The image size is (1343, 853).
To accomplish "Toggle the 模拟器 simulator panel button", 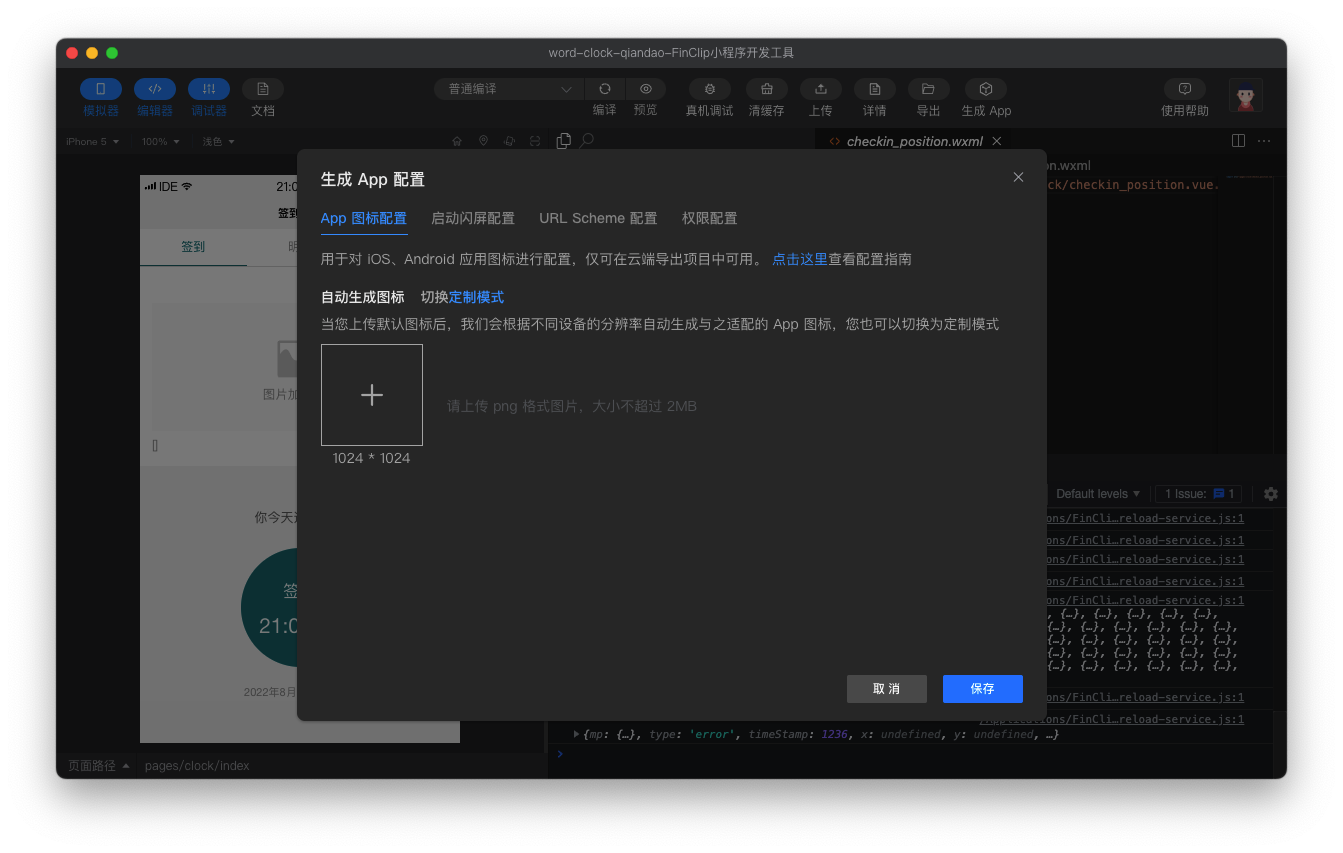I will coord(101,89).
